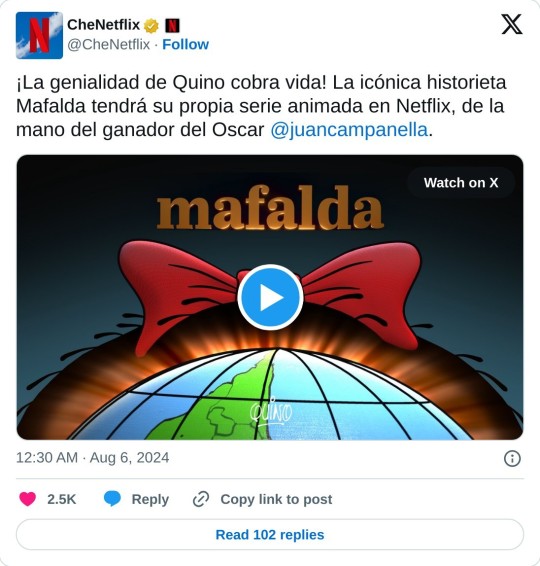Viewport: 540px width, 566px height.
Task: Click the Watch on X button
Action: [461, 183]
